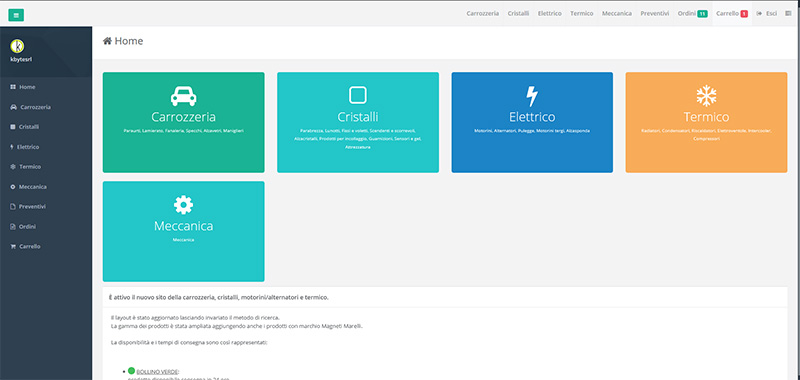The height and width of the screenshot is (380, 800).
Task: Click the kbytesrl logo avatar
Action: [17, 46]
